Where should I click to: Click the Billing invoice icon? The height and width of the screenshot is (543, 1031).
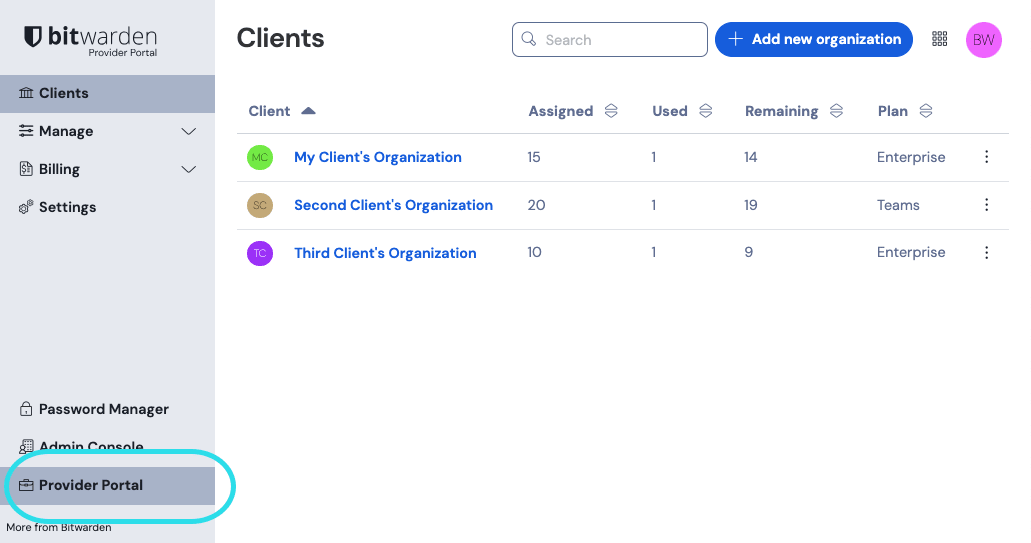click(x=26, y=169)
